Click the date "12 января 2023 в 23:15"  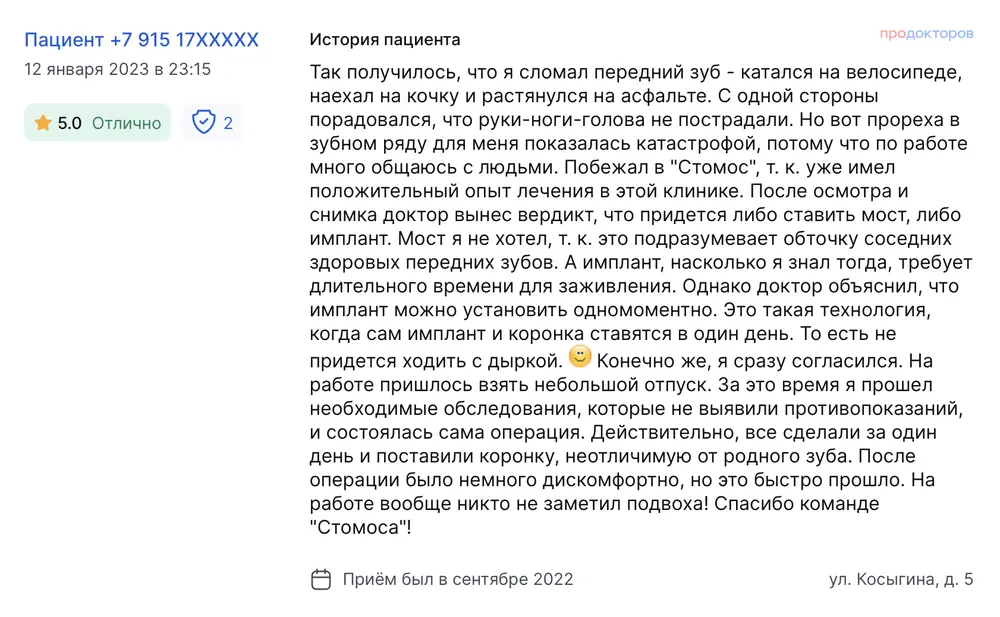pyautogui.click(x=118, y=70)
